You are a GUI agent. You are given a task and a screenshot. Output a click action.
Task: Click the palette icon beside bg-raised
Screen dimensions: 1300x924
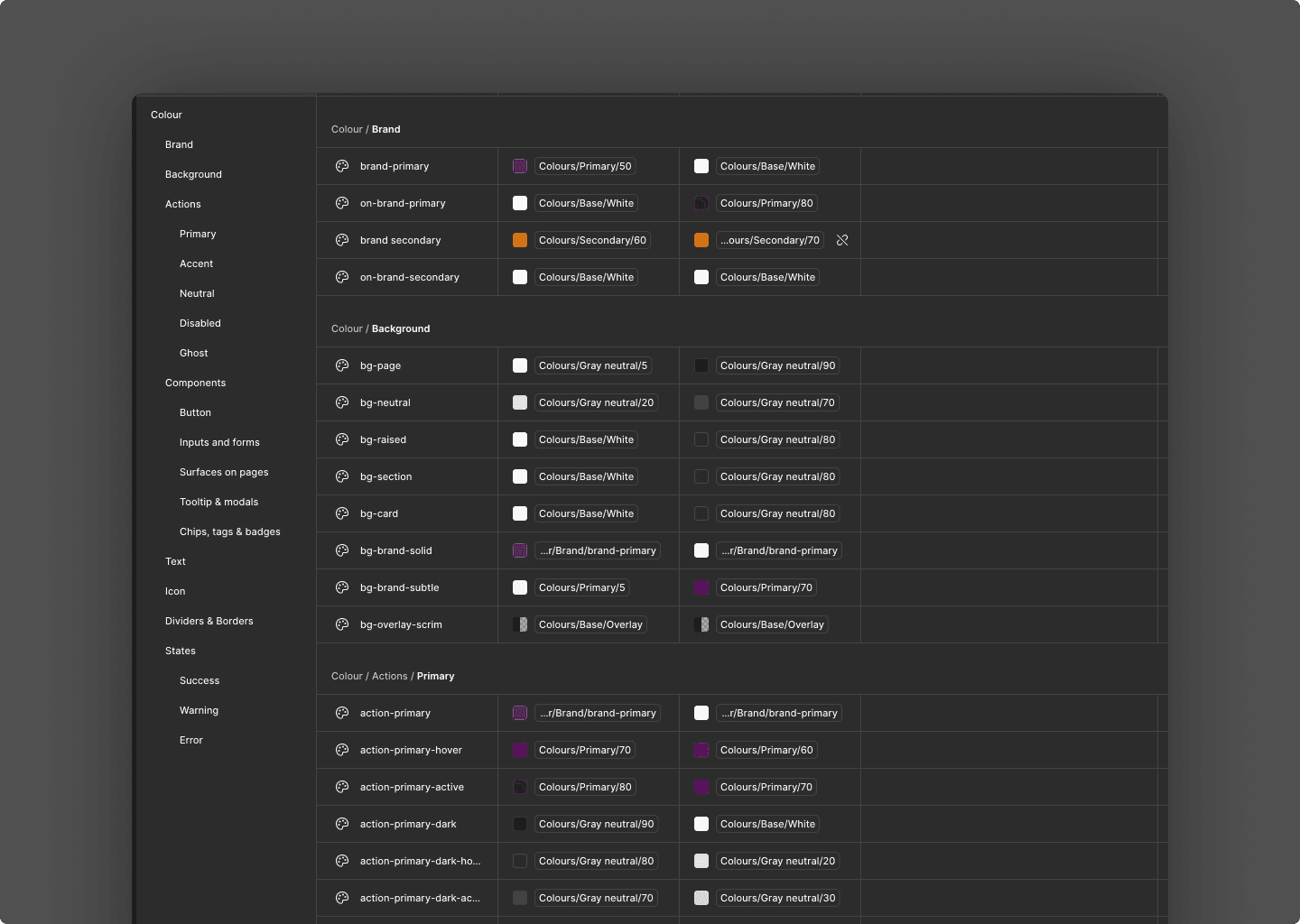click(342, 439)
